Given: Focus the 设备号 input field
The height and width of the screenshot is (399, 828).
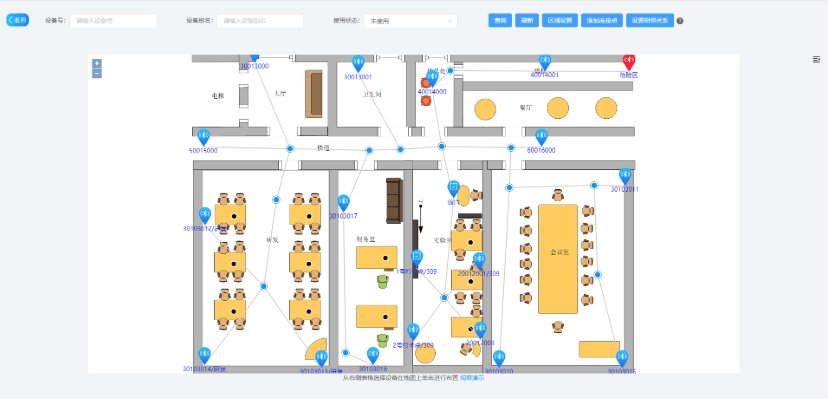Looking at the screenshot, I should 113,21.
